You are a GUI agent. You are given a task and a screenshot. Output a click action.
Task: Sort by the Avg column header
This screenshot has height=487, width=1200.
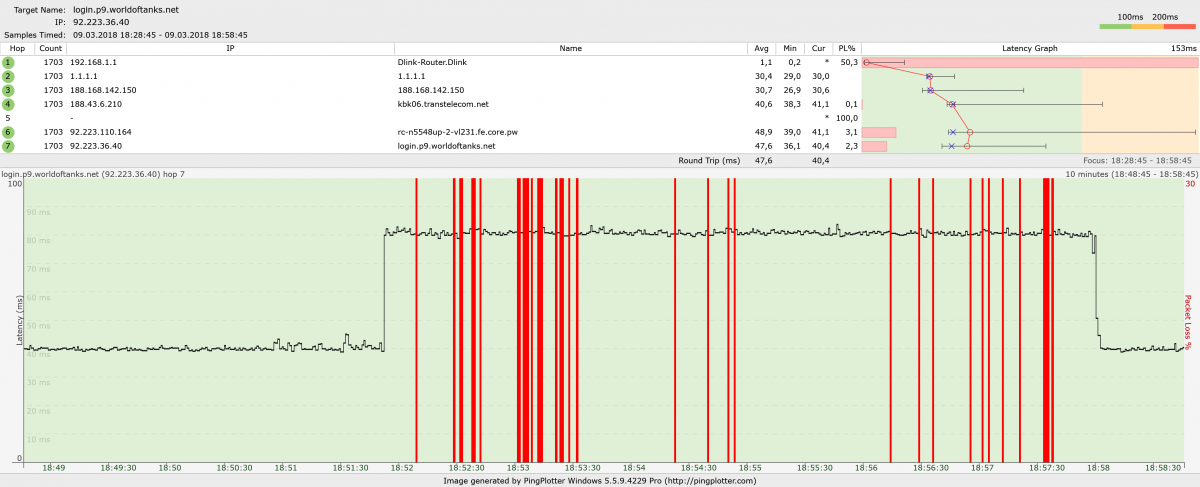pos(762,48)
